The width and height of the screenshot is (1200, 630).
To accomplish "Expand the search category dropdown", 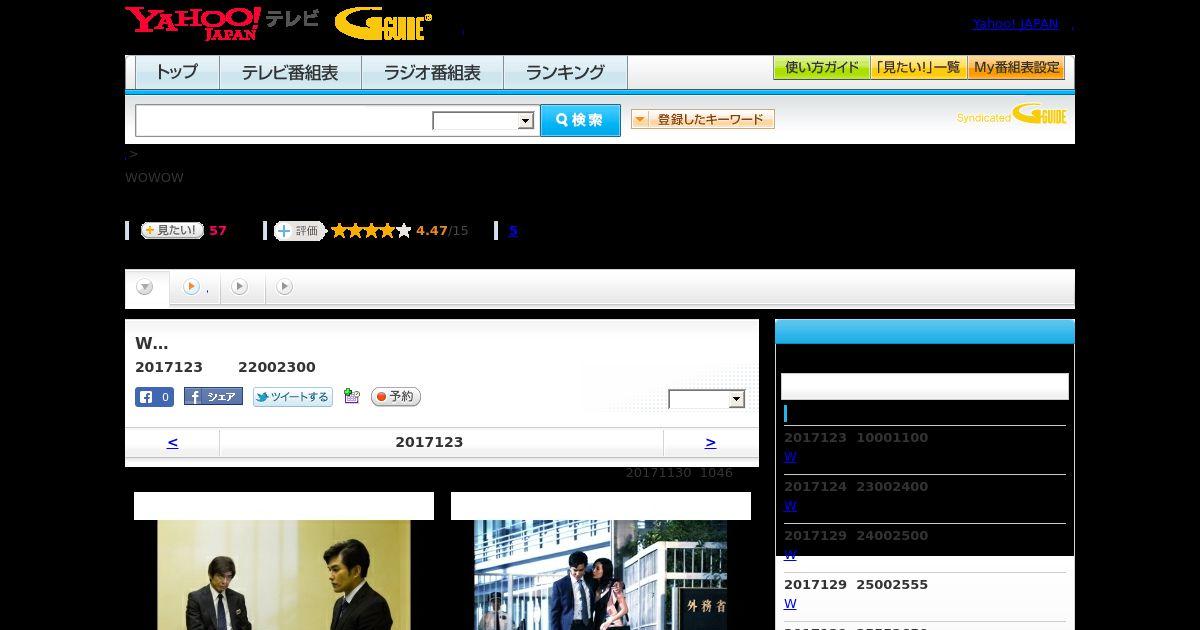I will point(484,121).
